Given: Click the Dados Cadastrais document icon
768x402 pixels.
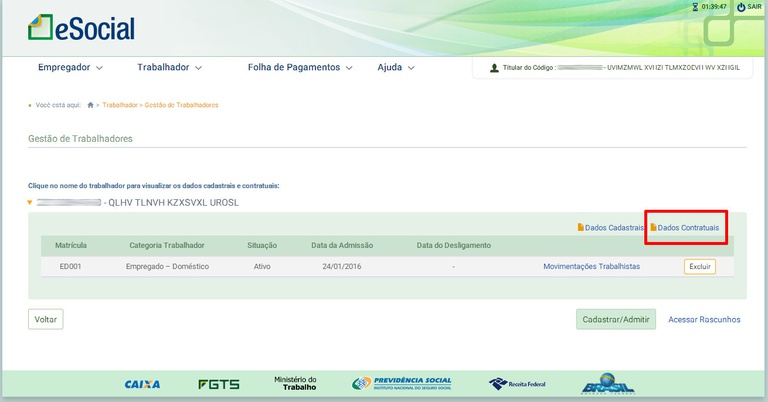Looking at the screenshot, I should tap(580, 227).
